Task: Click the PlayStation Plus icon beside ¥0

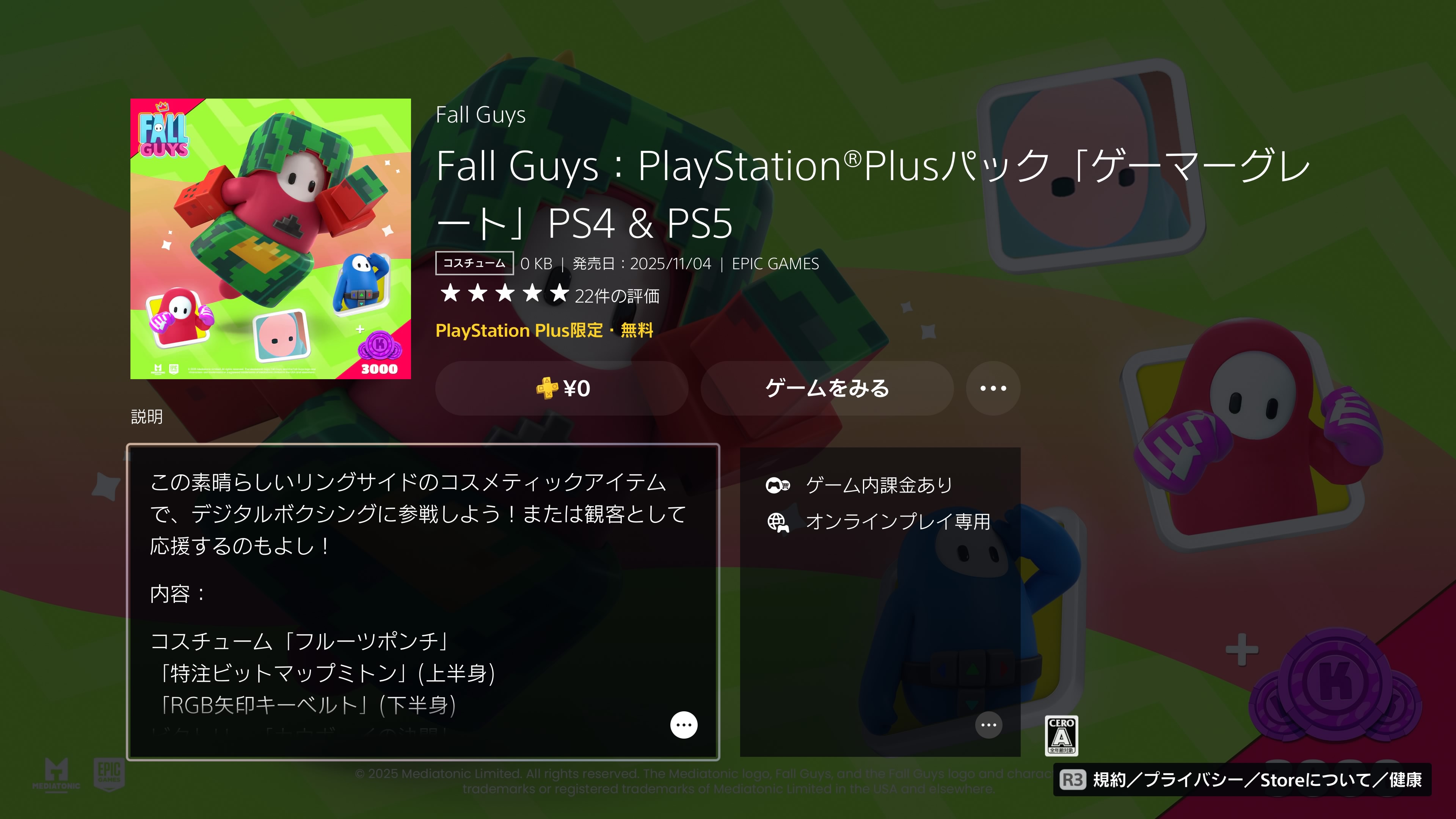Action: pos(546,388)
